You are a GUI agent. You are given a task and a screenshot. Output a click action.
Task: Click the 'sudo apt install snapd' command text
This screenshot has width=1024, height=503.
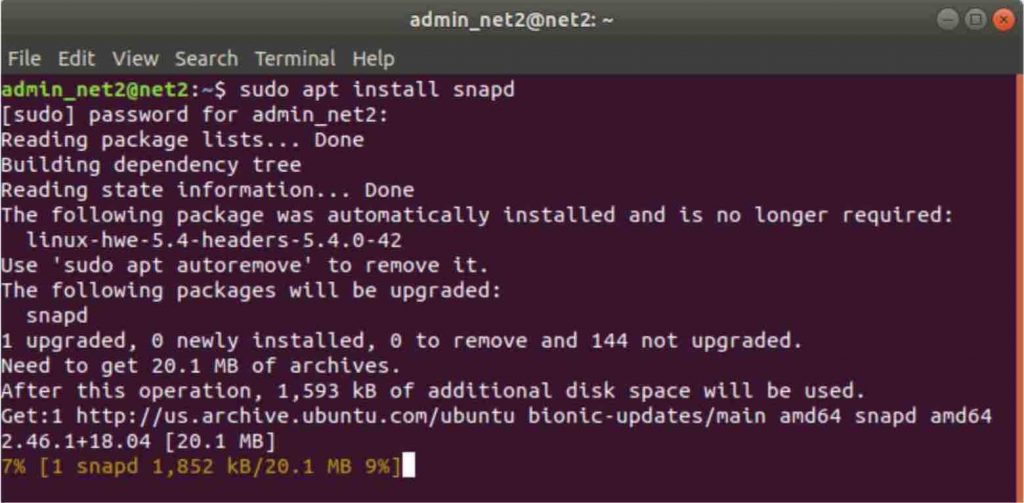[x=377, y=90]
